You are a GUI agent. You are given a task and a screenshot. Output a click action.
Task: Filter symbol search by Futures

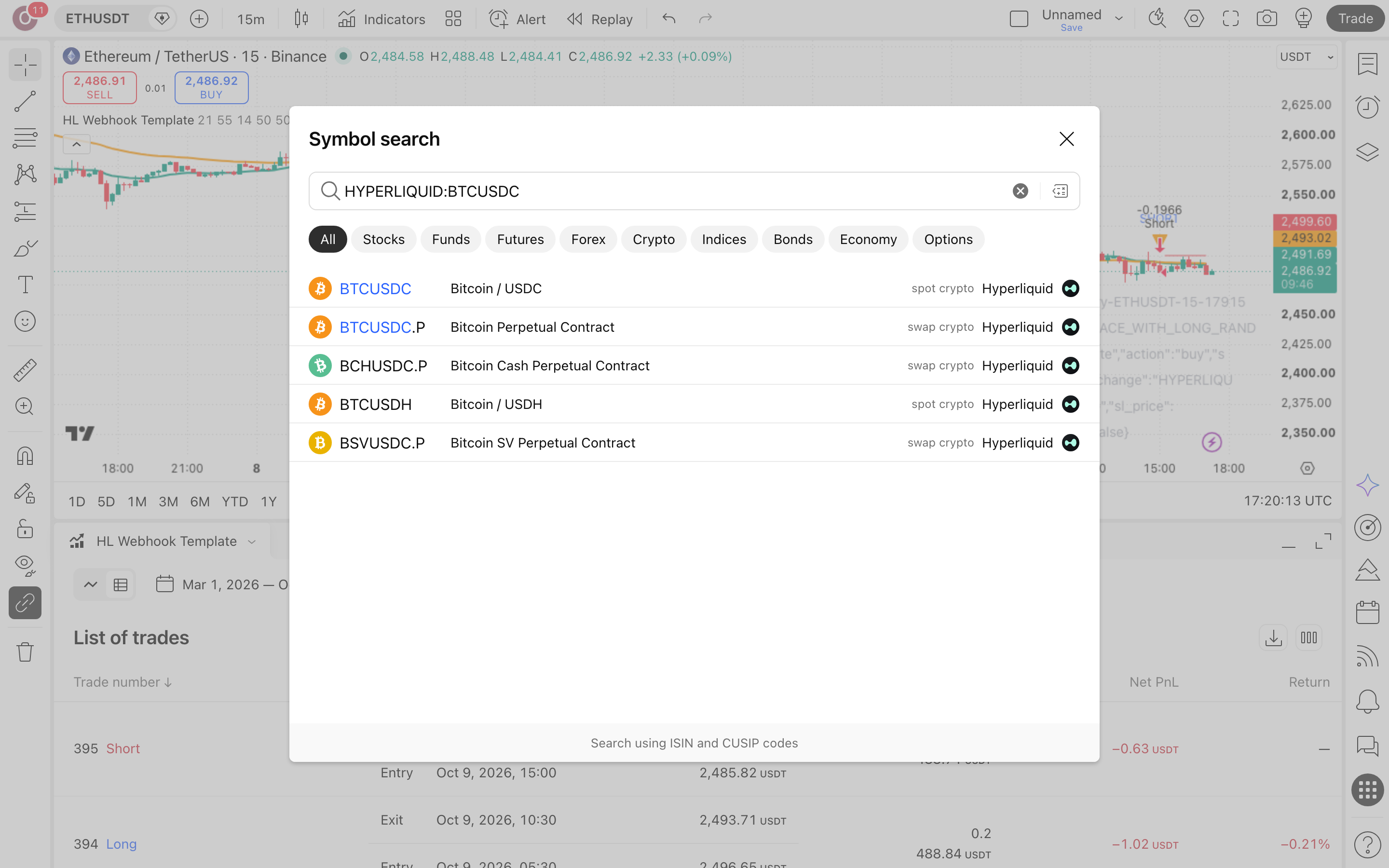click(x=520, y=239)
